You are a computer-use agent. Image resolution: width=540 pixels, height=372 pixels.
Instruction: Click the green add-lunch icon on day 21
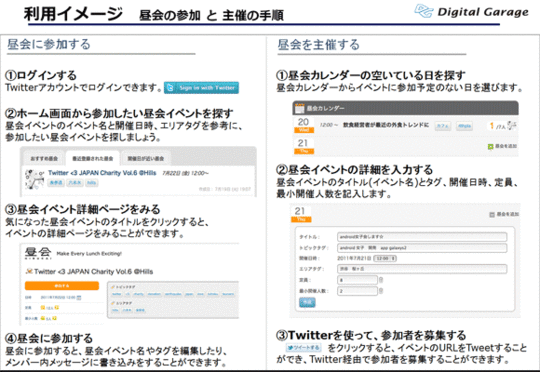pyautogui.click(x=491, y=146)
